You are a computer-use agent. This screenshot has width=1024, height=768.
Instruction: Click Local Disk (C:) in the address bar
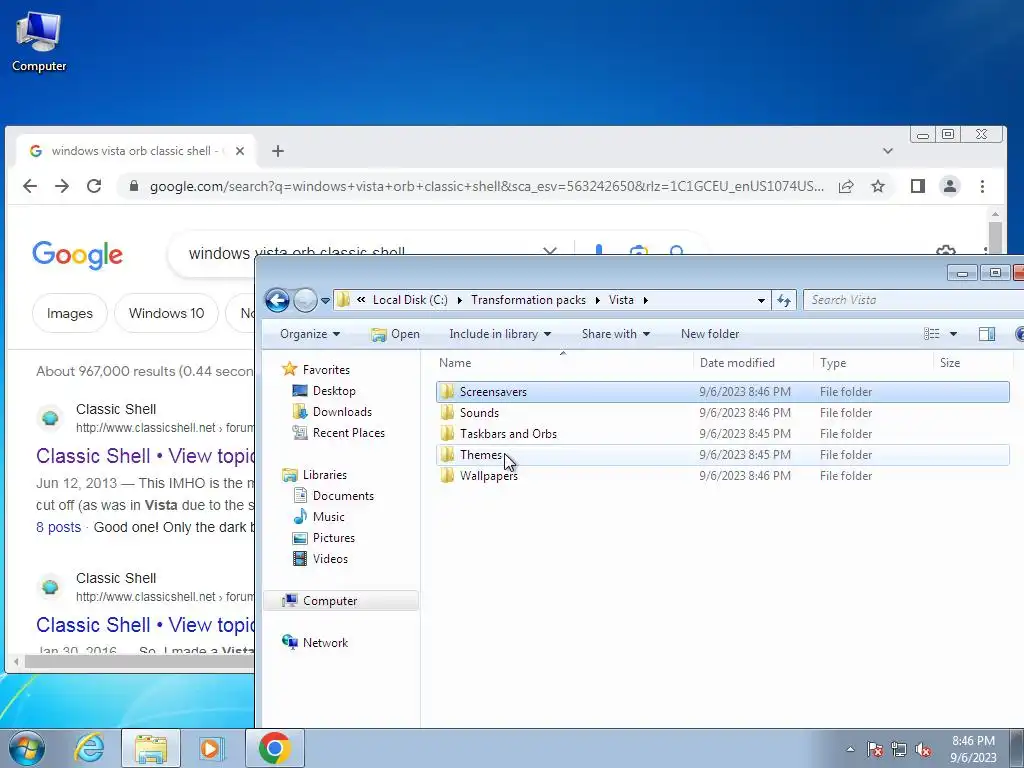410,300
